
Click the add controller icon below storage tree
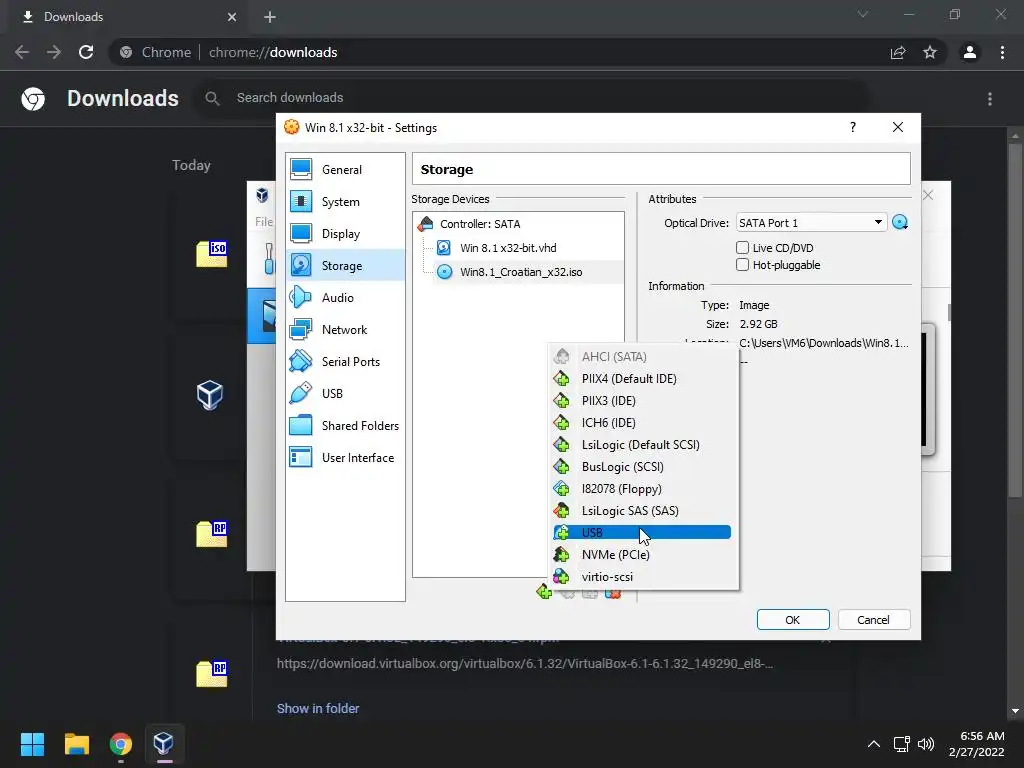tap(543, 592)
